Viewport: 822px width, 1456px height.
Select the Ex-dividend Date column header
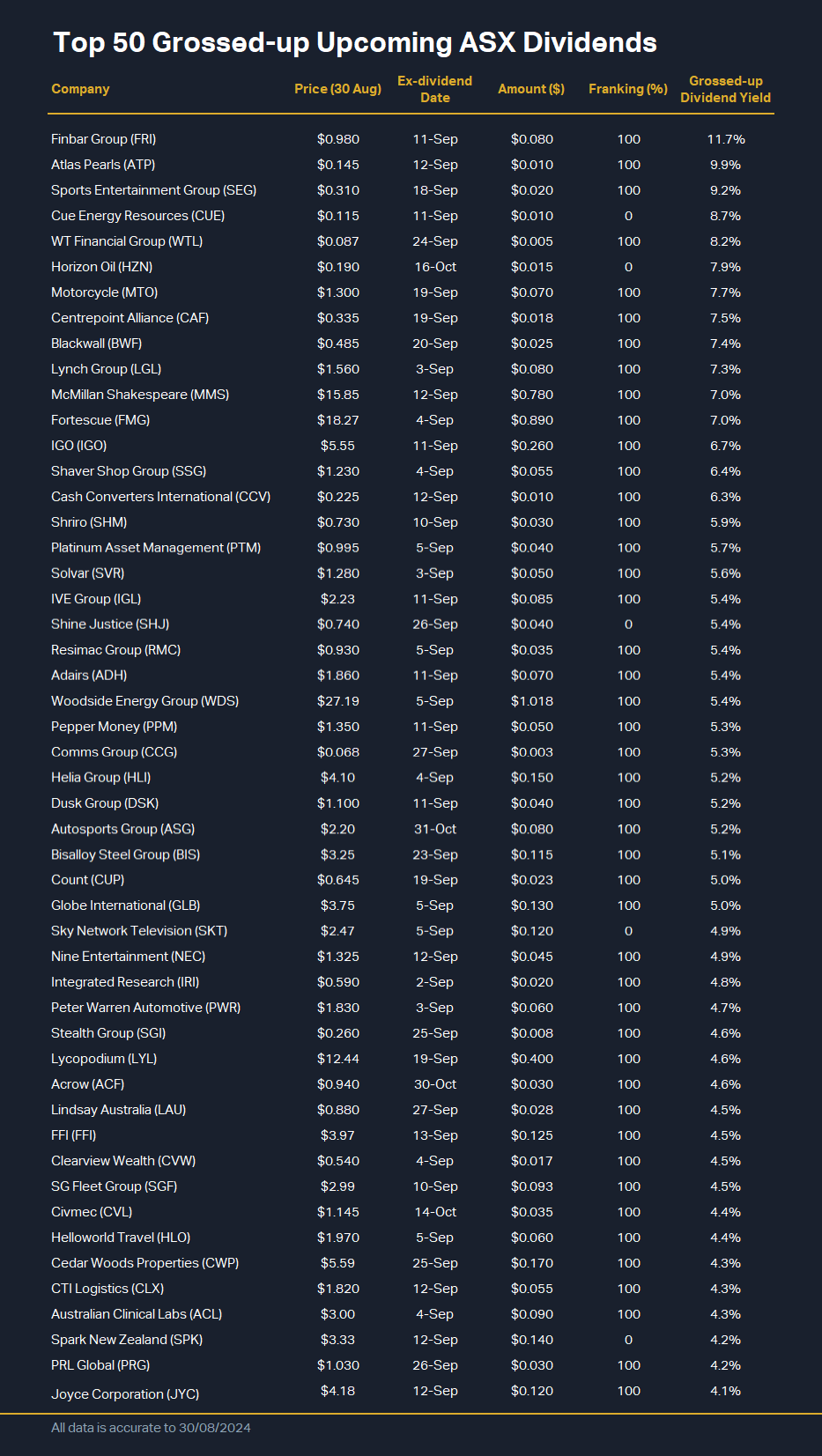tap(434, 89)
